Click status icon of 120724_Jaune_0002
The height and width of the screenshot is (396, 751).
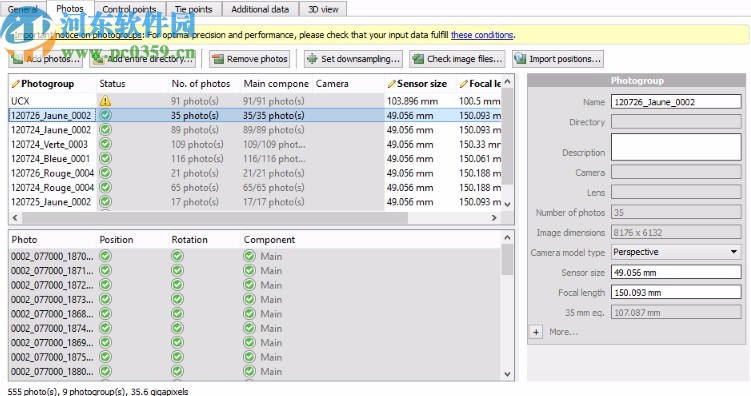click(105, 130)
